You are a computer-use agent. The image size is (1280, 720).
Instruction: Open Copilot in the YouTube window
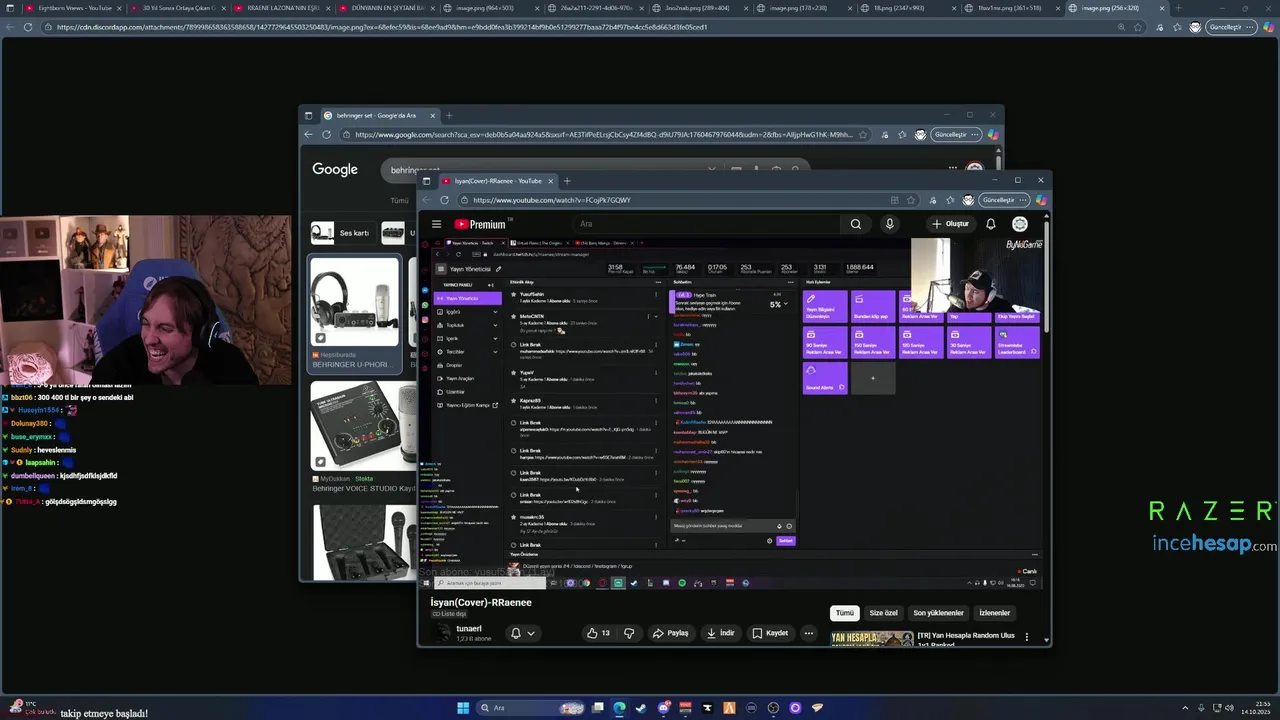1041,200
